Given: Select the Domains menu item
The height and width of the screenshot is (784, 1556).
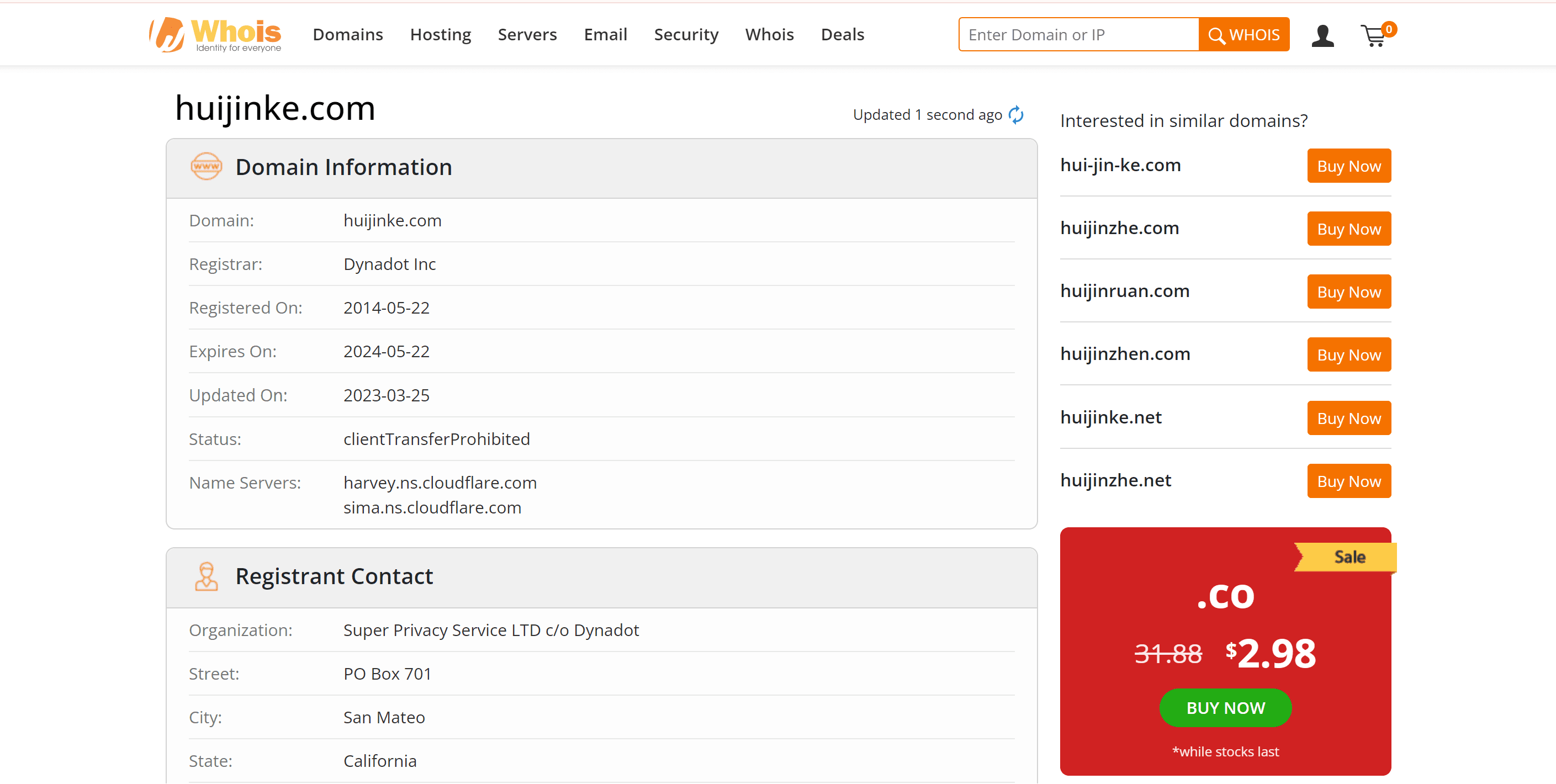Looking at the screenshot, I should point(347,34).
